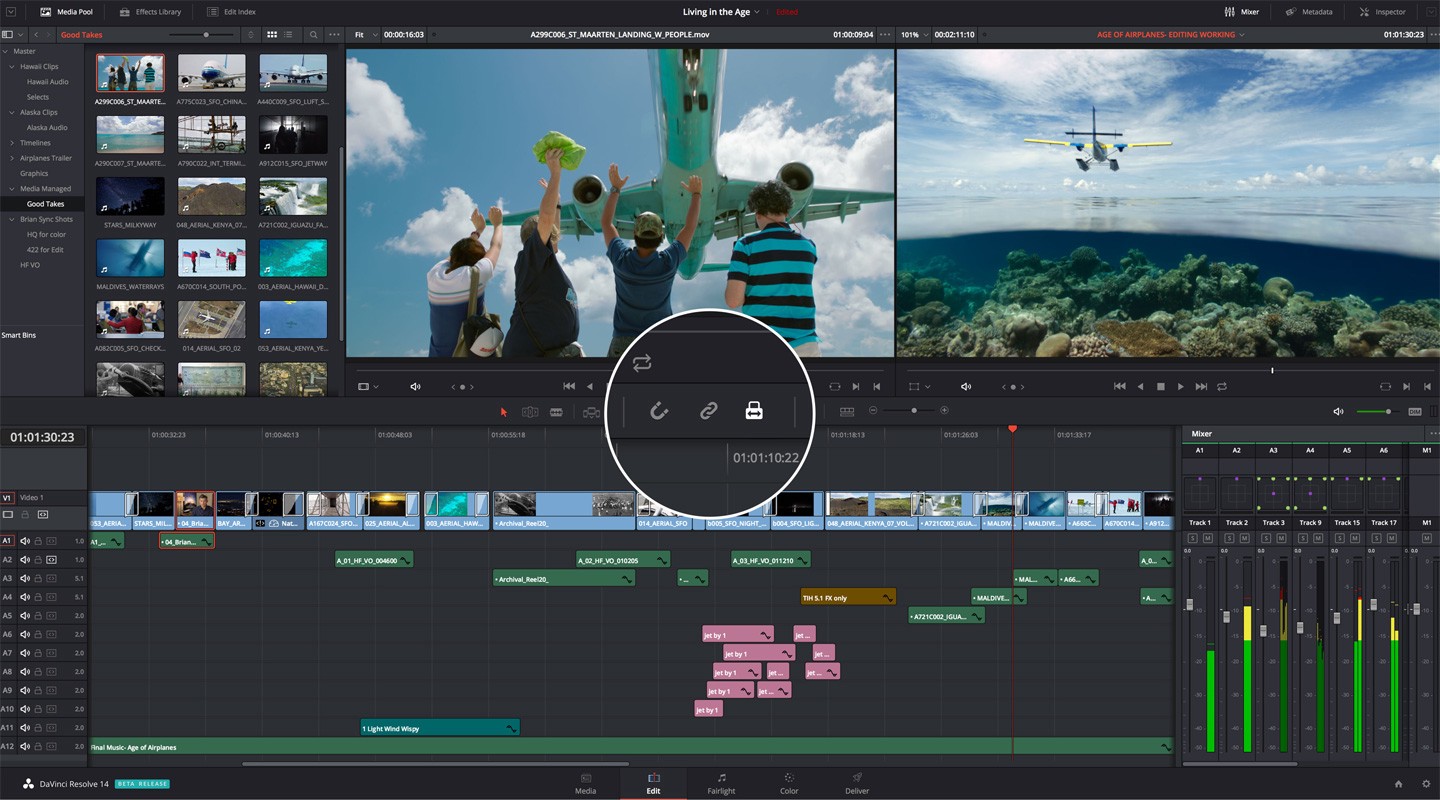1440x800 pixels.
Task: Open the project manager home icon
Action: [x=1399, y=784]
